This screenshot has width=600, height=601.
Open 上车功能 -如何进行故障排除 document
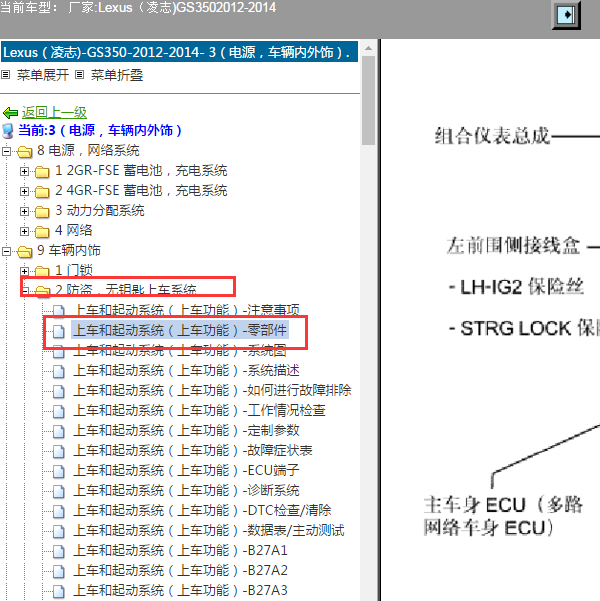[212, 390]
